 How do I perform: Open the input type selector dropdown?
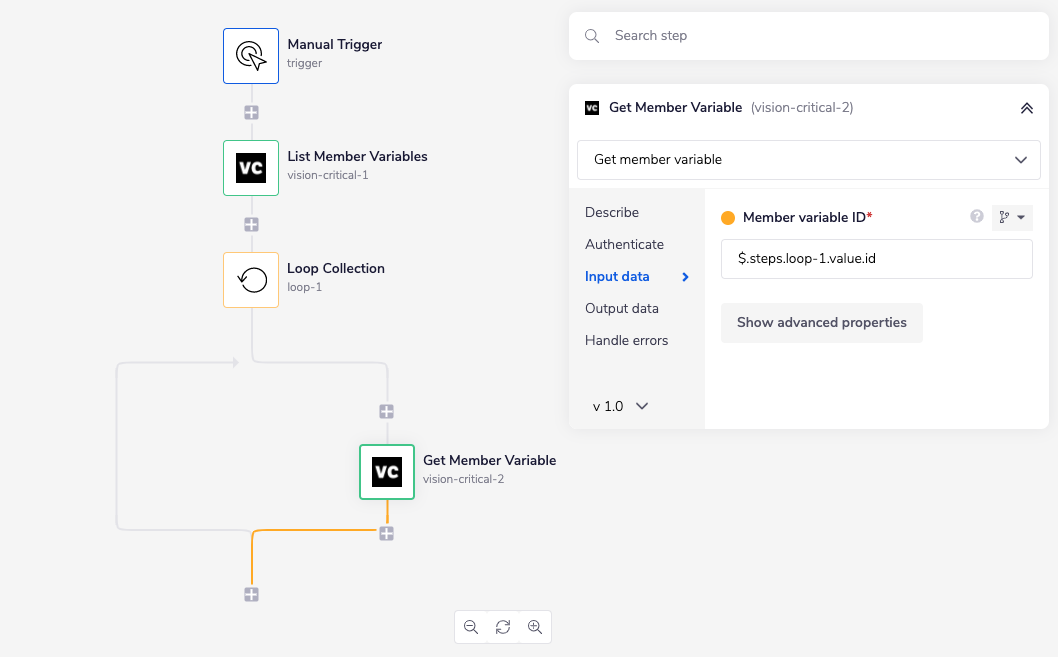(1012, 217)
